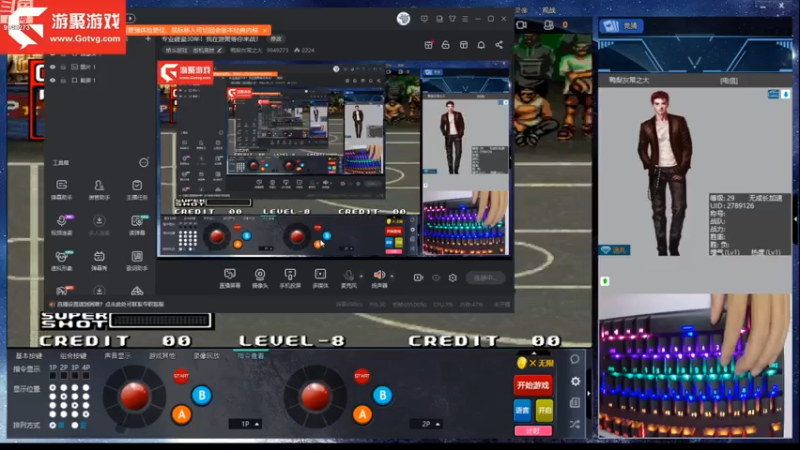The height and width of the screenshot is (450, 800).
Task: Select the first 排列方式 radio option
Action: click(53, 425)
